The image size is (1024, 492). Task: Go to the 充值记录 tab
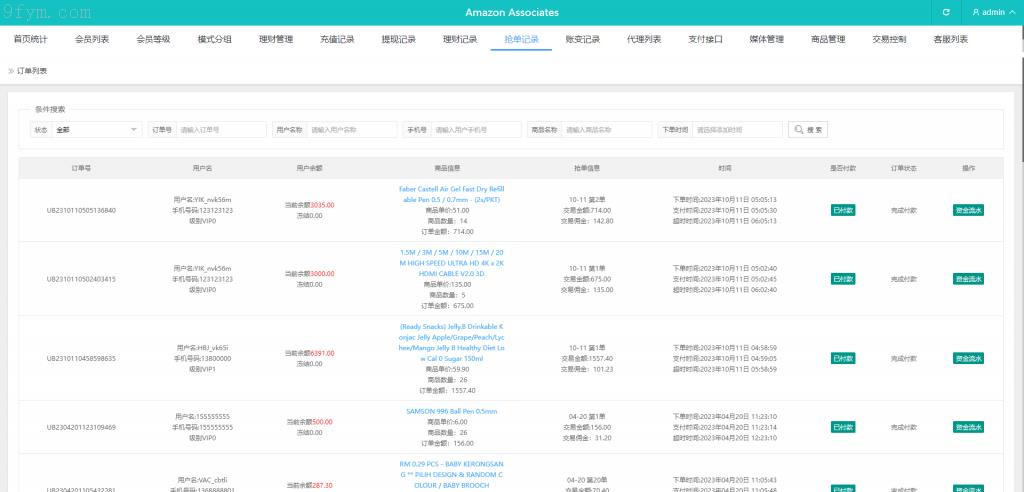pyautogui.click(x=337, y=40)
